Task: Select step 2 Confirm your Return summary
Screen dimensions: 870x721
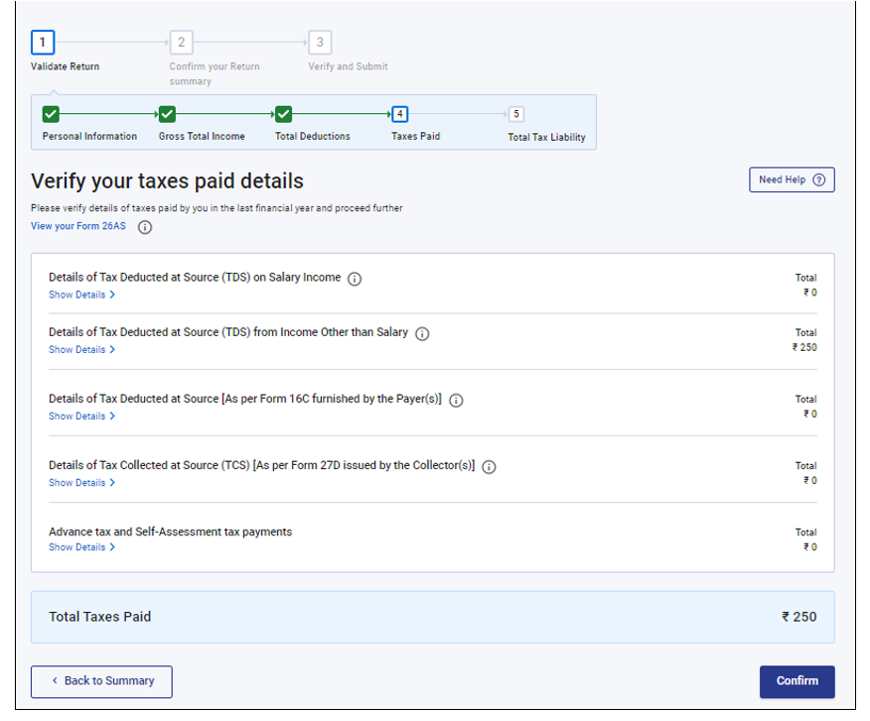Action: click(181, 43)
